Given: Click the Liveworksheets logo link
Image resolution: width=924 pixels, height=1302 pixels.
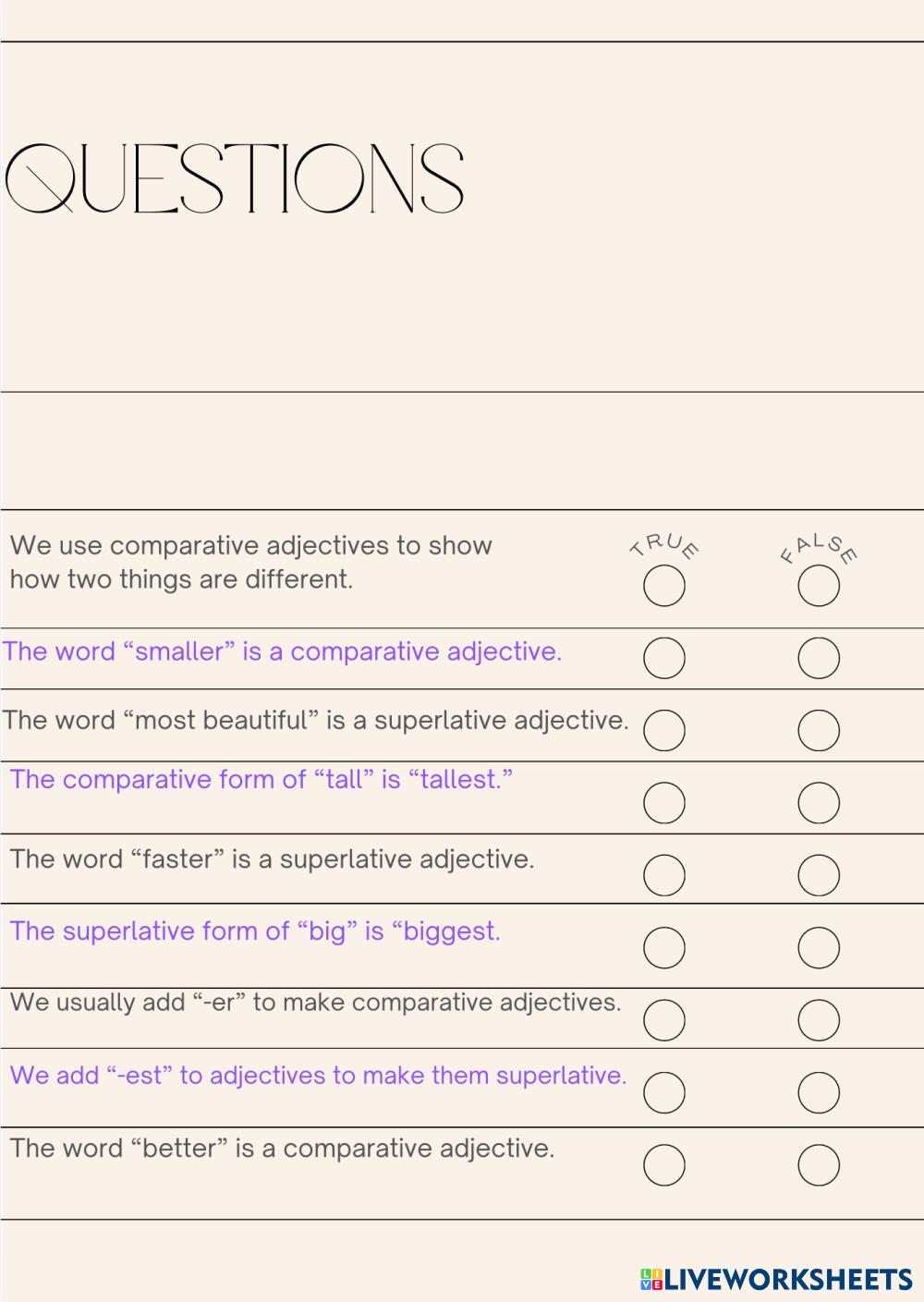Looking at the screenshot, I should [776, 1279].
